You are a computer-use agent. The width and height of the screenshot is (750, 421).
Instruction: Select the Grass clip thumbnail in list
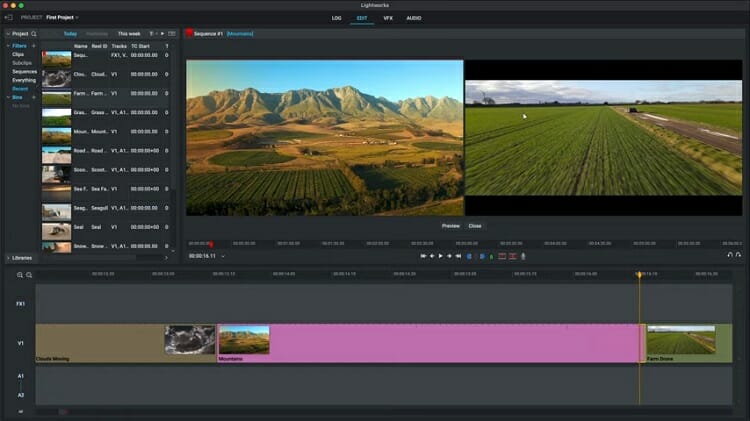point(56,117)
